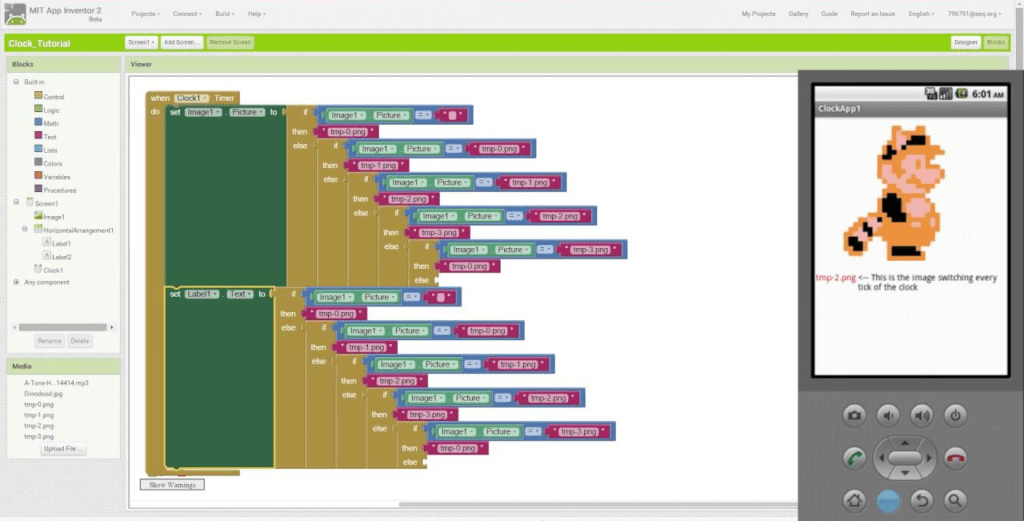1024x521 pixels.
Task: Select tmp-0.png in the Media list
Action: pyautogui.click(x=39, y=404)
